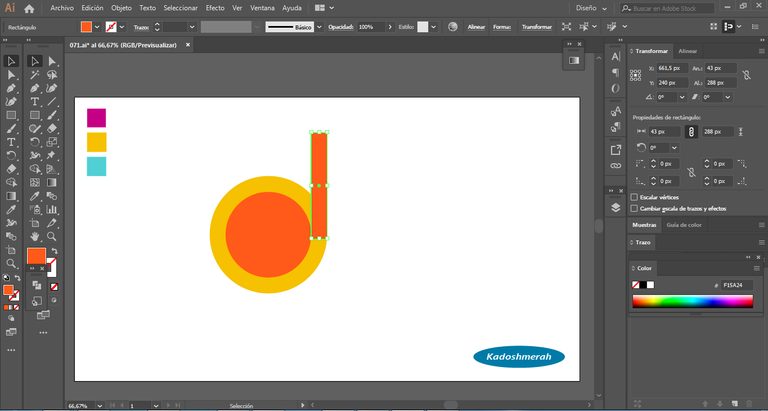This screenshot has width=768, height=411.
Task: Enable Escalar vértices checkbox
Action: click(x=634, y=197)
